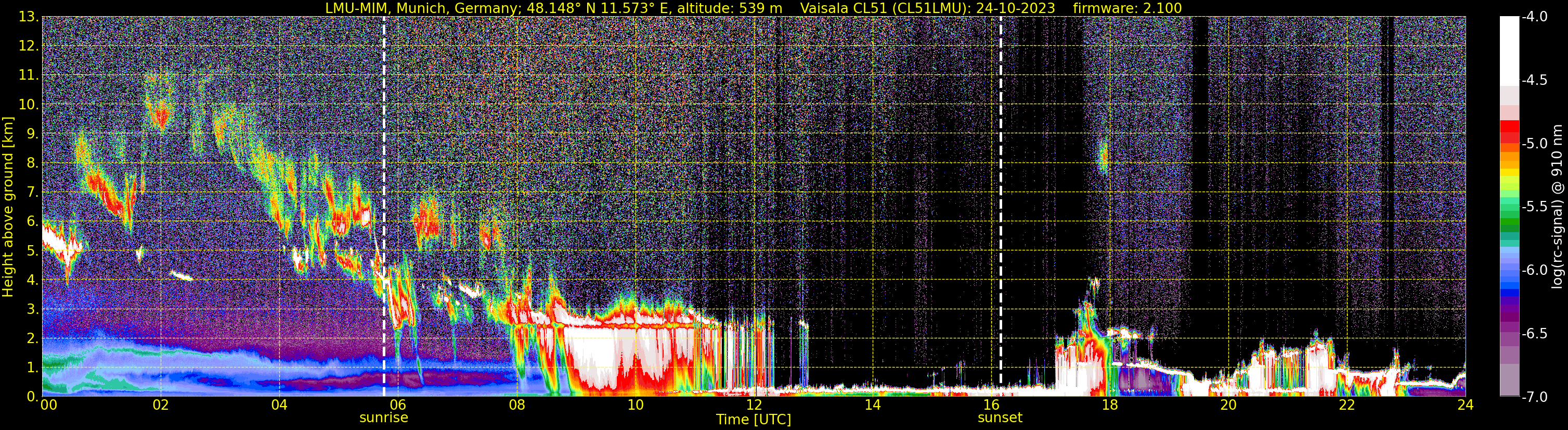Click the x-axis tick label '02'

click(x=161, y=405)
